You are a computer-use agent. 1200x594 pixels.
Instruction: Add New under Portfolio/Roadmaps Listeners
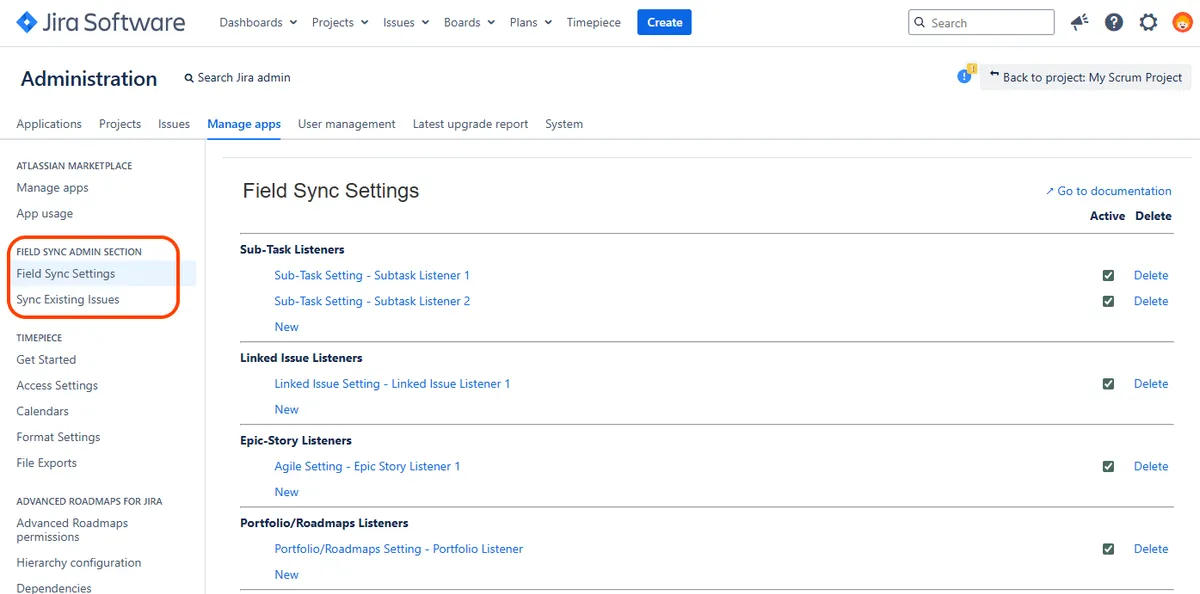[286, 575]
